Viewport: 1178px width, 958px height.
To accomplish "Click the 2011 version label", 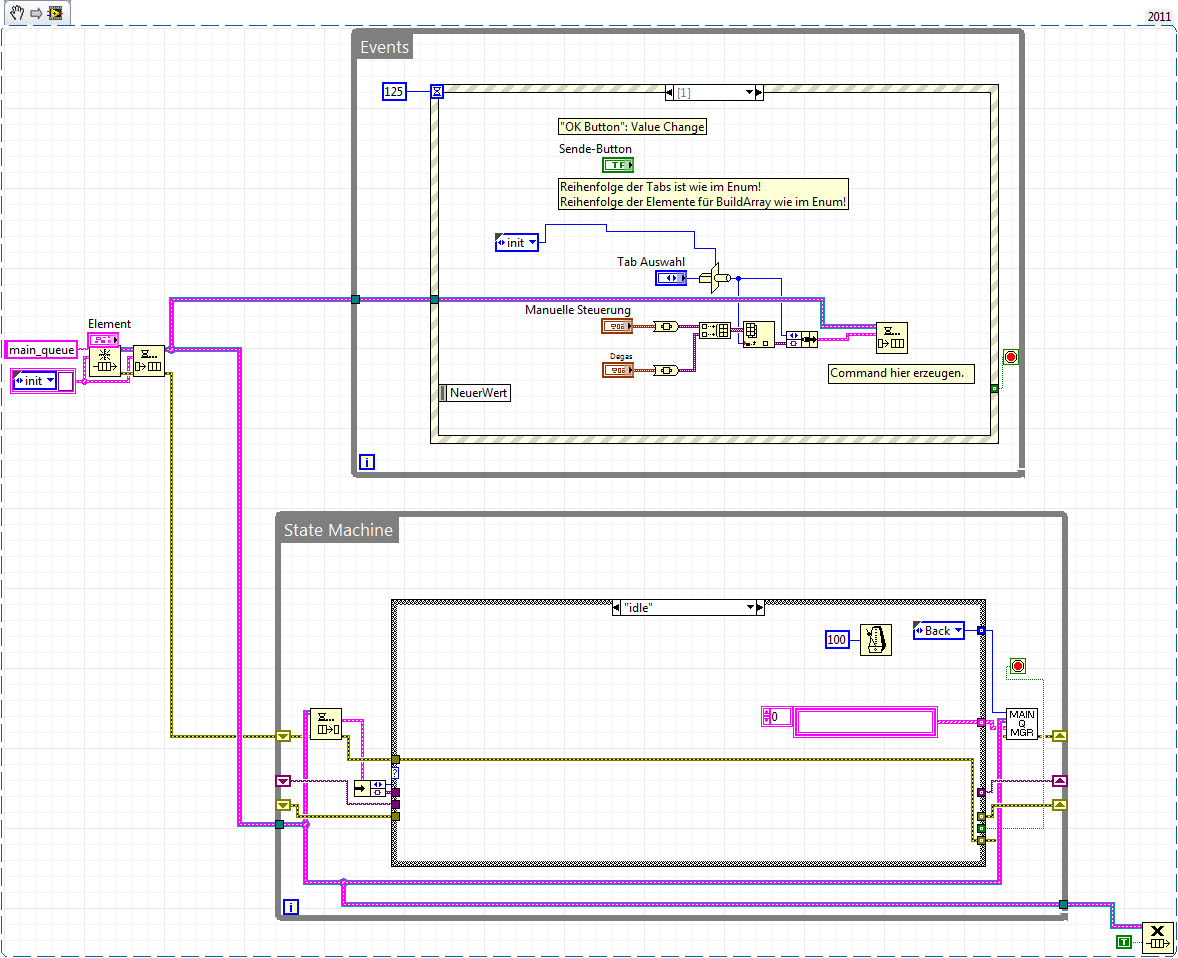I will click(x=1159, y=17).
